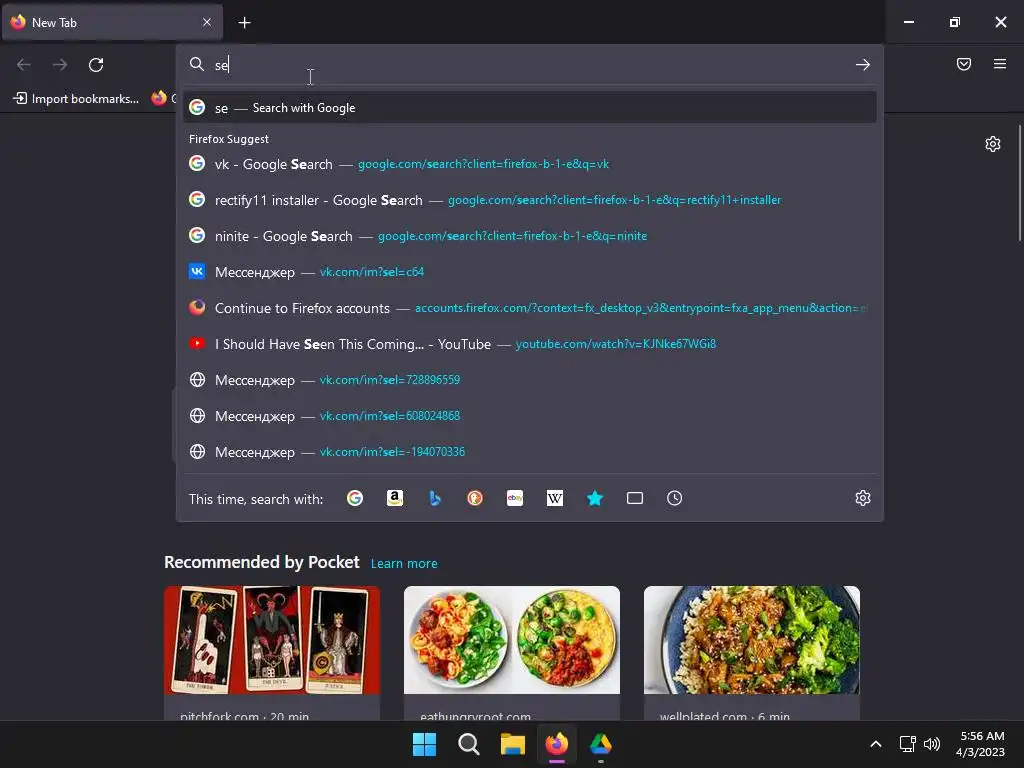1024x768 pixels.
Task: Search this time with eBay icon
Action: (x=515, y=498)
